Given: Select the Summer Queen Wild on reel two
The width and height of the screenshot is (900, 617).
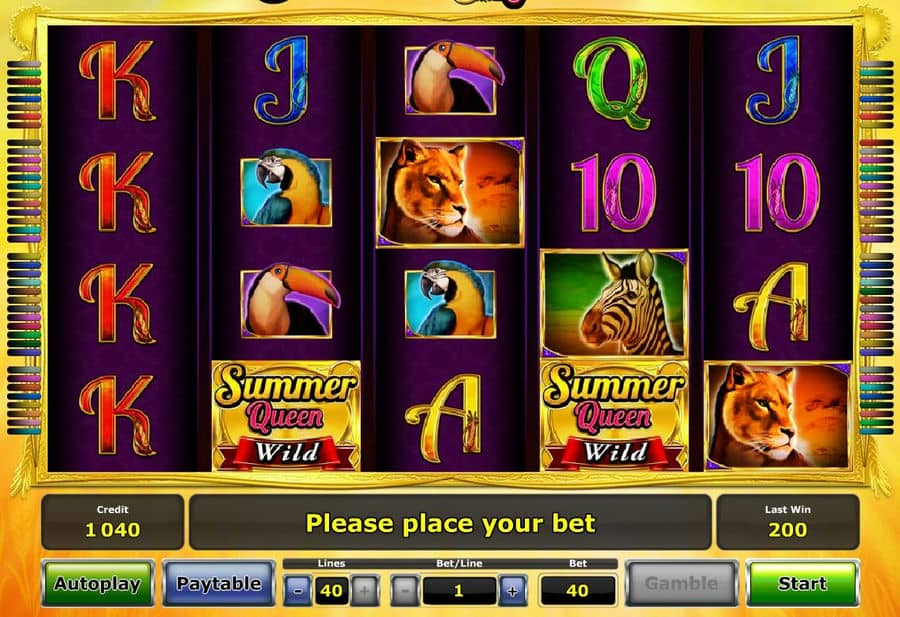Looking at the screenshot, I should pyautogui.click(x=286, y=416).
